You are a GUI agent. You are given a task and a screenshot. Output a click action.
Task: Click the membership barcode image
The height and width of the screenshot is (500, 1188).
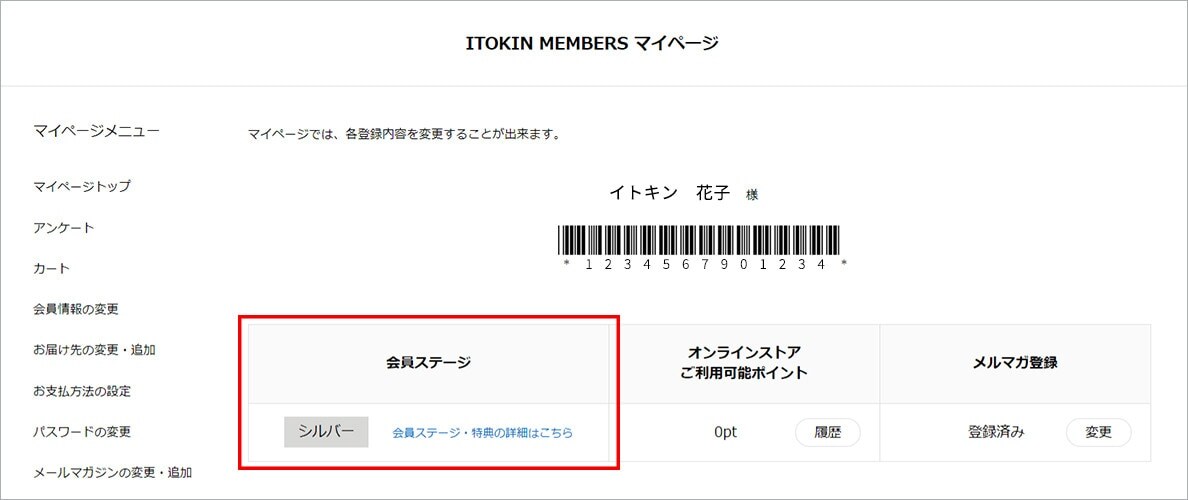click(699, 240)
